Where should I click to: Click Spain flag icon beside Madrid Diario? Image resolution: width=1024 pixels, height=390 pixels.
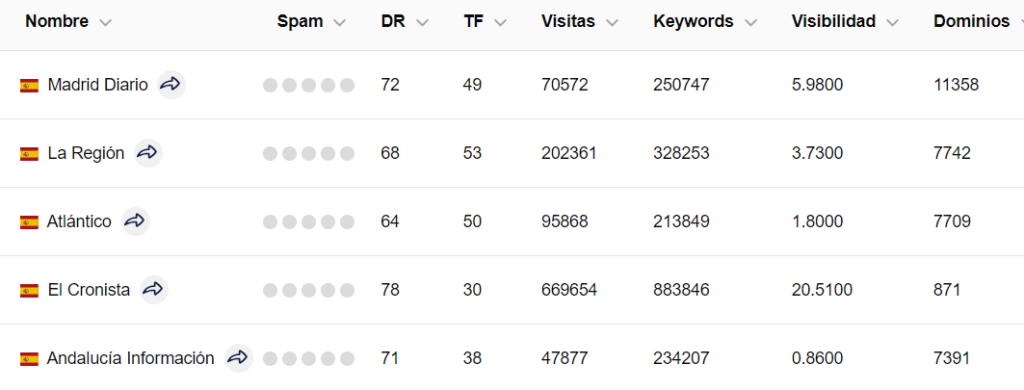(29, 86)
